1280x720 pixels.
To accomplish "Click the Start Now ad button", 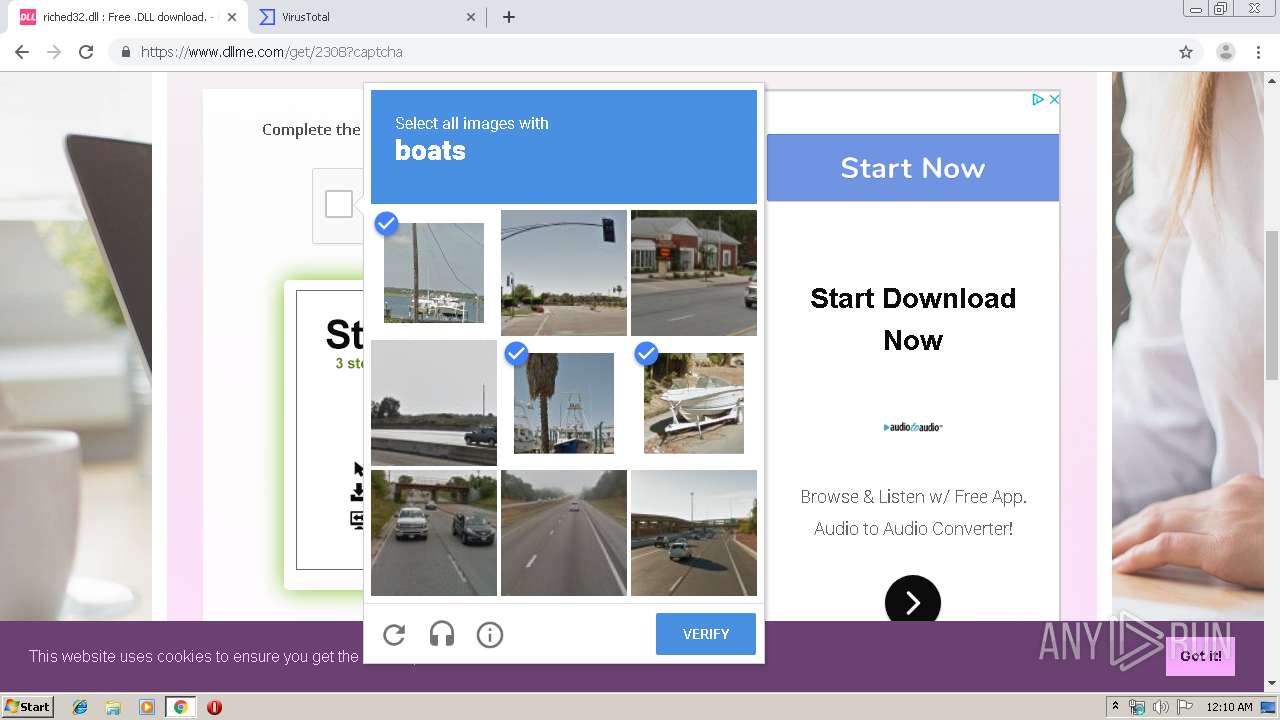I will coord(913,168).
